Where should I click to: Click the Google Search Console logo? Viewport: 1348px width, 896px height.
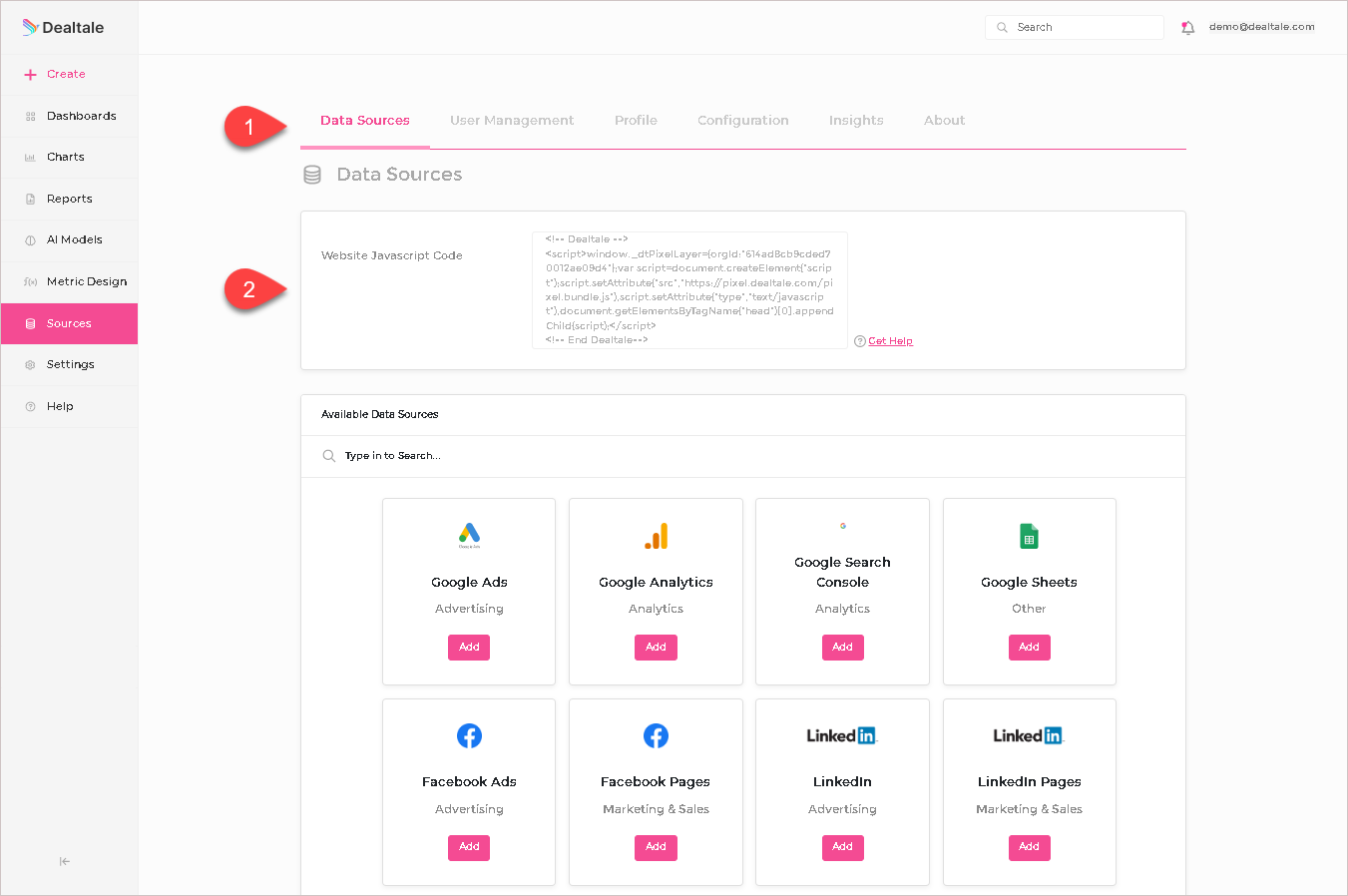[x=843, y=526]
